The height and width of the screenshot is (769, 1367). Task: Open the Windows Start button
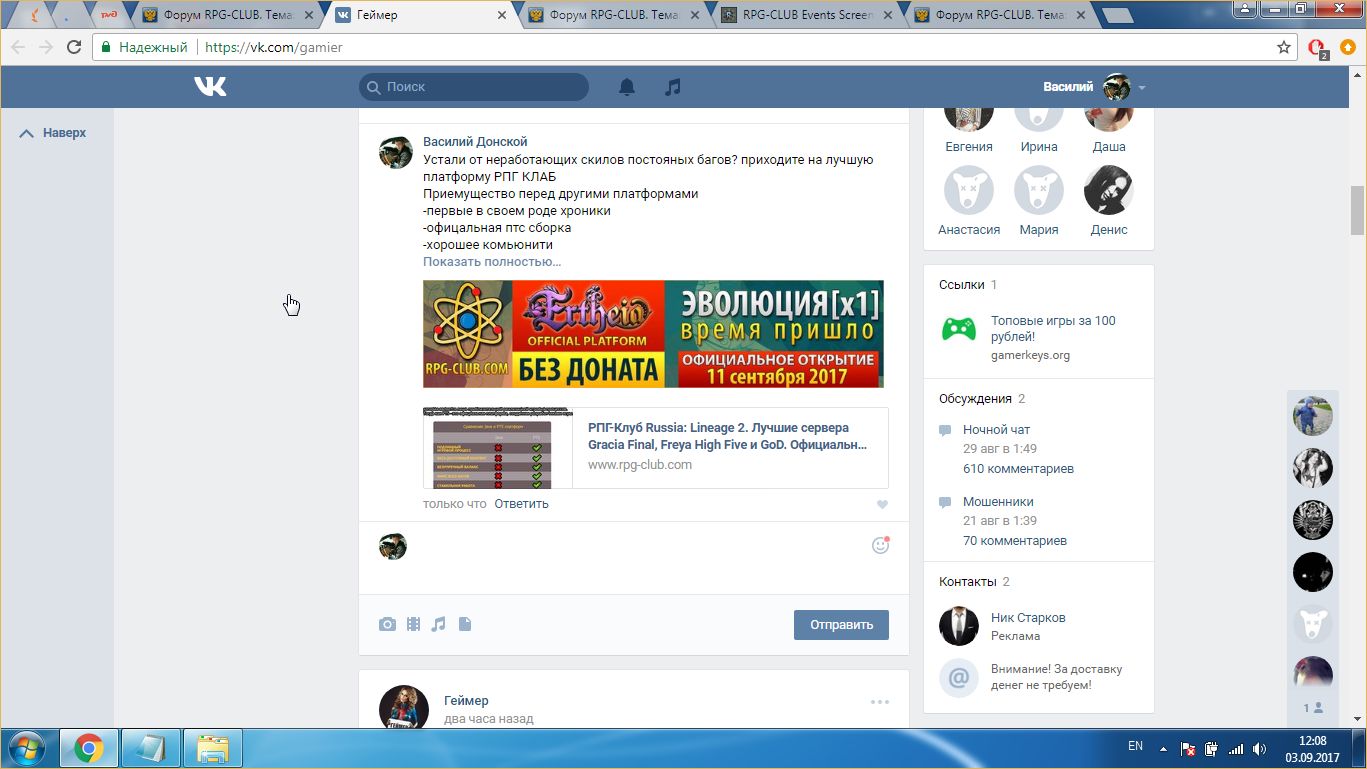(x=25, y=748)
